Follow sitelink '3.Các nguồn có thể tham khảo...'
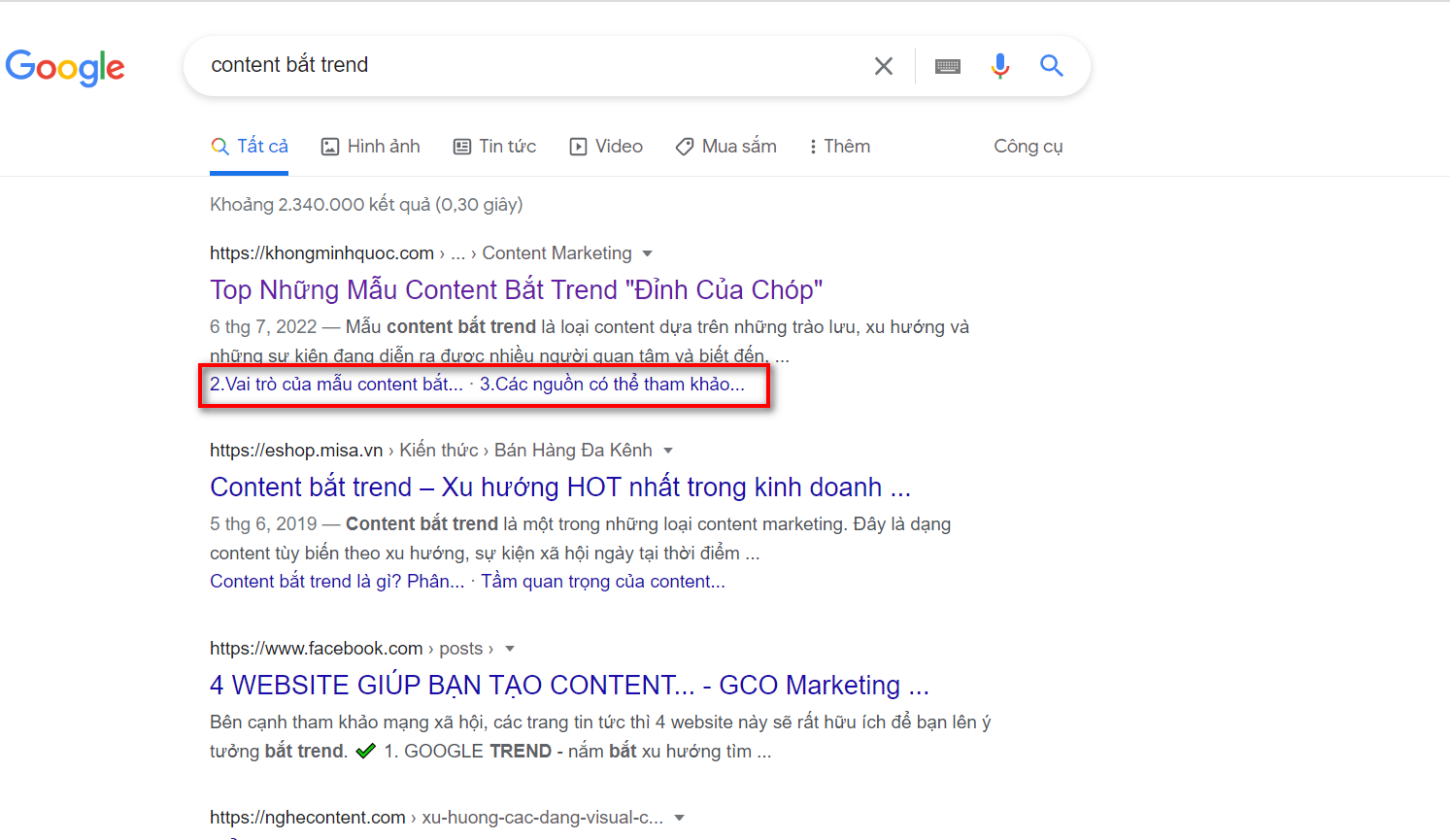 (x=612, y=385)
